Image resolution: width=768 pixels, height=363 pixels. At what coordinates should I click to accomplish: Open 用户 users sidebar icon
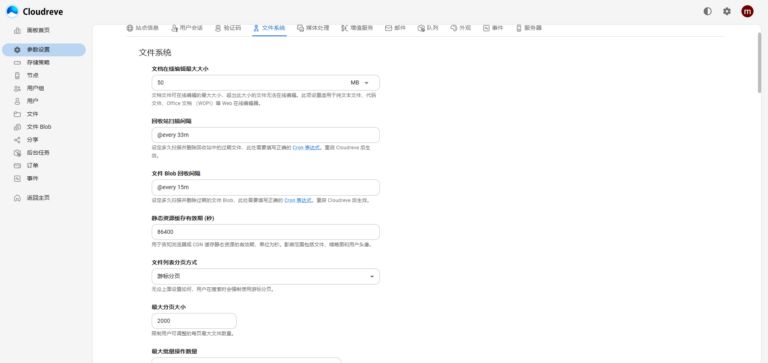tap(18, 101)
